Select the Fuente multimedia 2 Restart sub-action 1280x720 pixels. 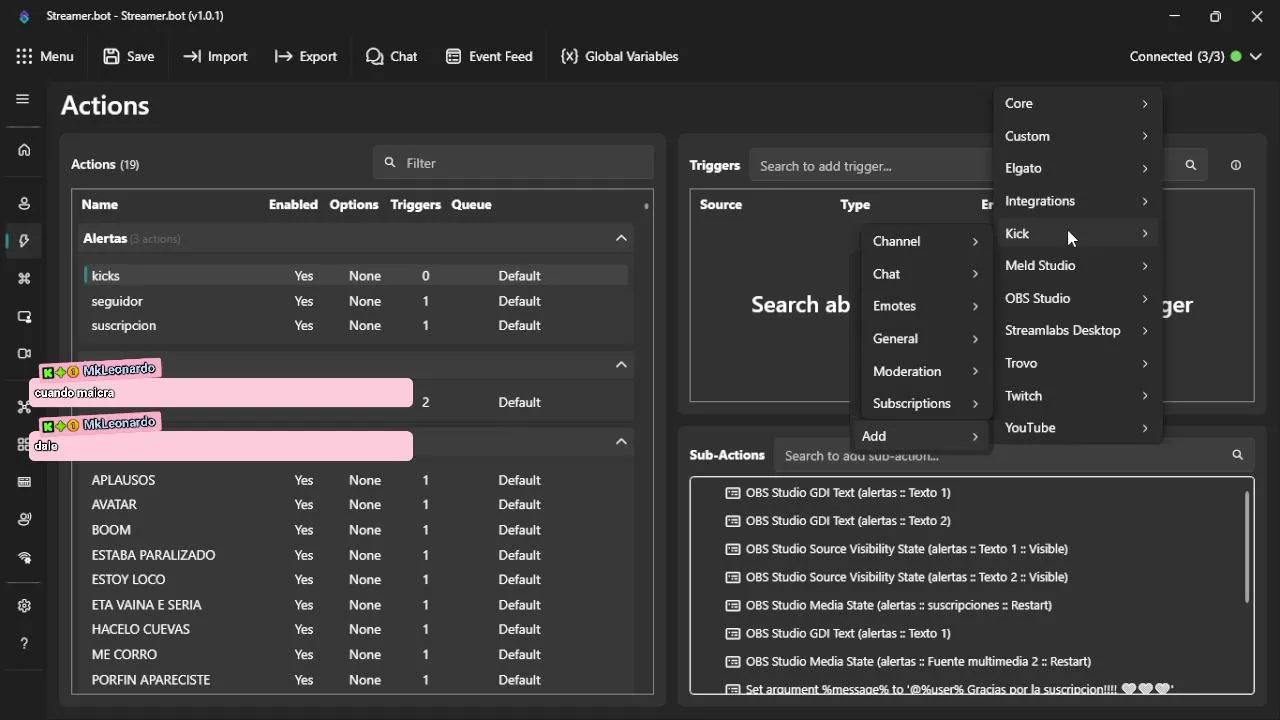pyautogui.click(x=908, y=662)
